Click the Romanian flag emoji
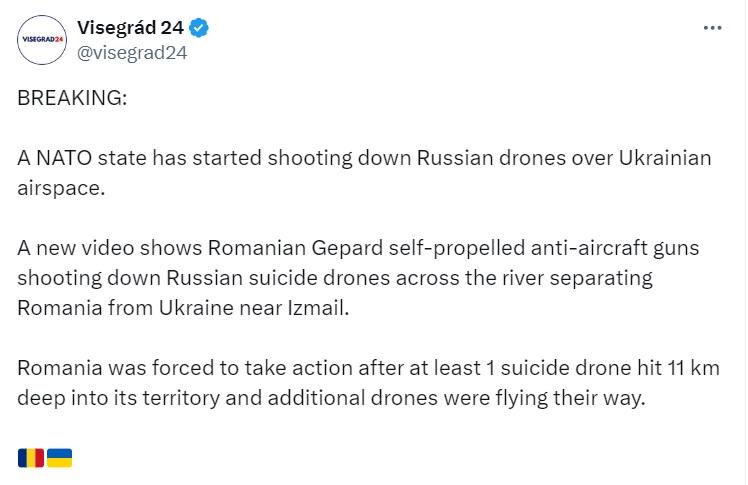The height and width of the screenshot is (485, 748). 30,458
